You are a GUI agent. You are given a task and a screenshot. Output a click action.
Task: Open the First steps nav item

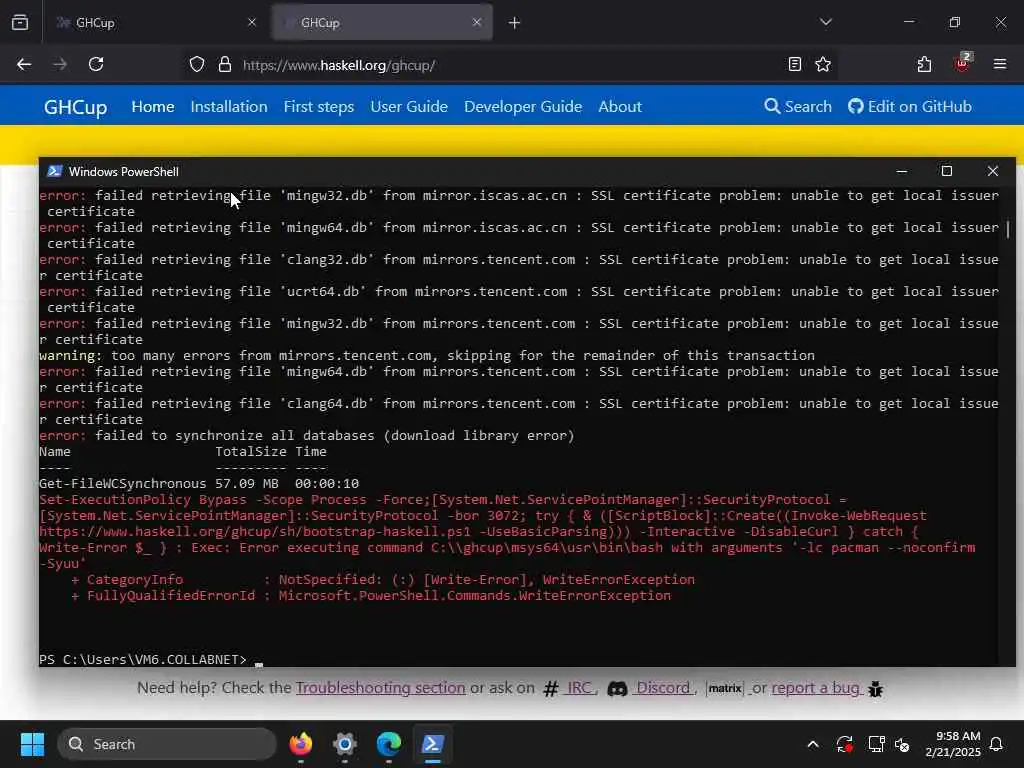pos(319,106)
